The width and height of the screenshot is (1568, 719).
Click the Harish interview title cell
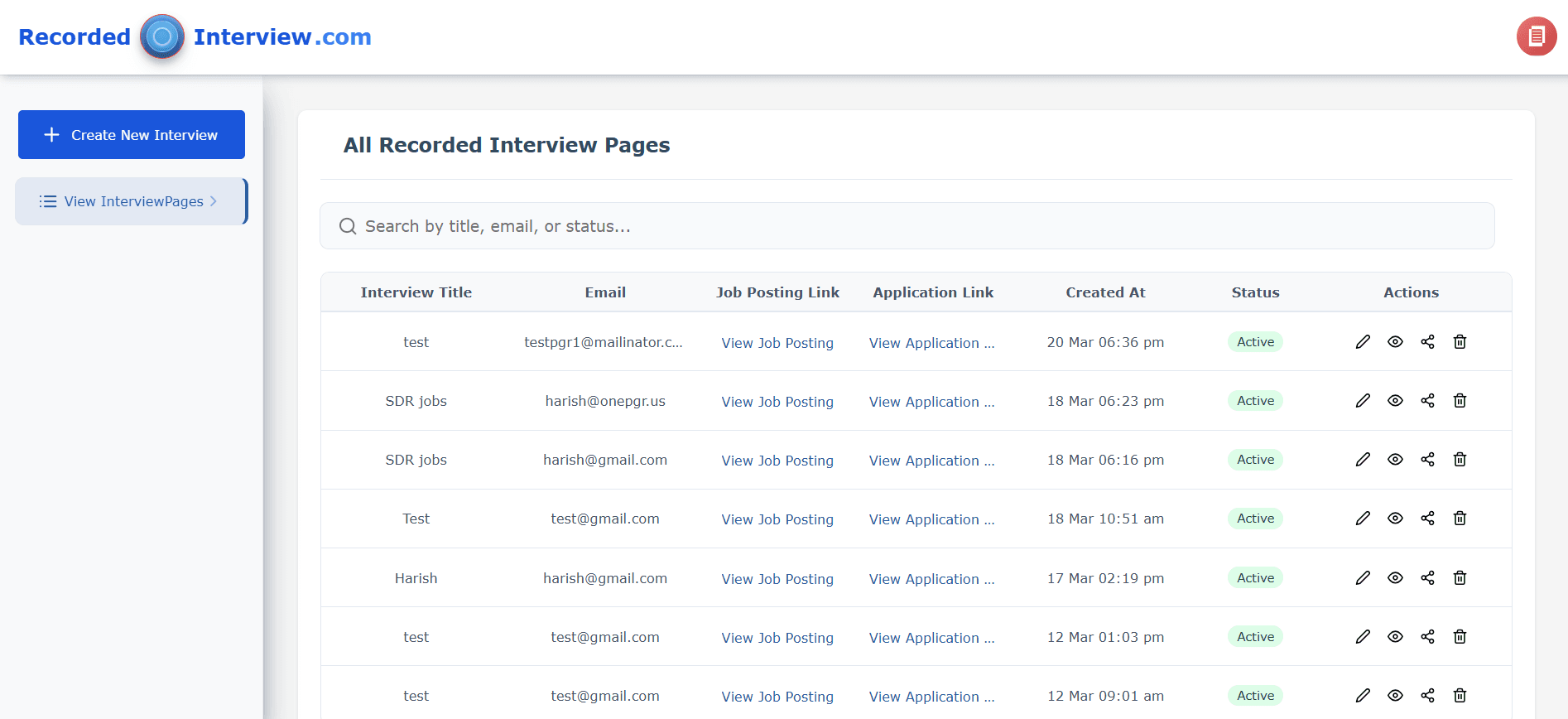coord(416,578)
